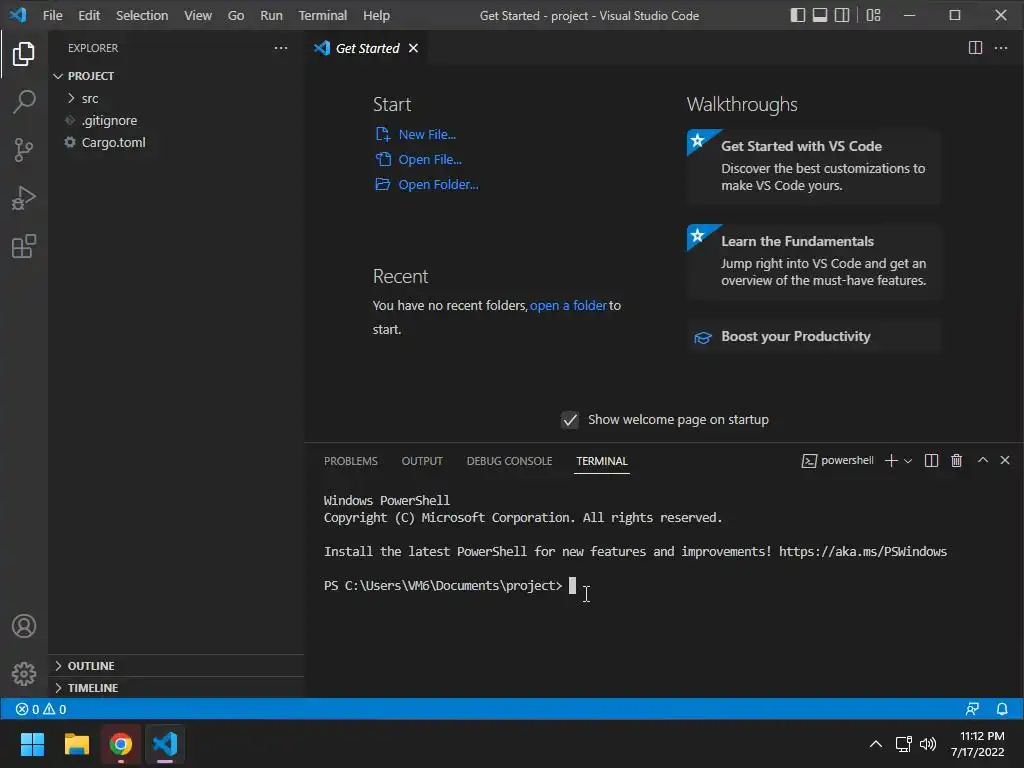Viewport: 1024px width, 768px height.
Task: Open the Accounts menu icon
Action: pos(24,626)
